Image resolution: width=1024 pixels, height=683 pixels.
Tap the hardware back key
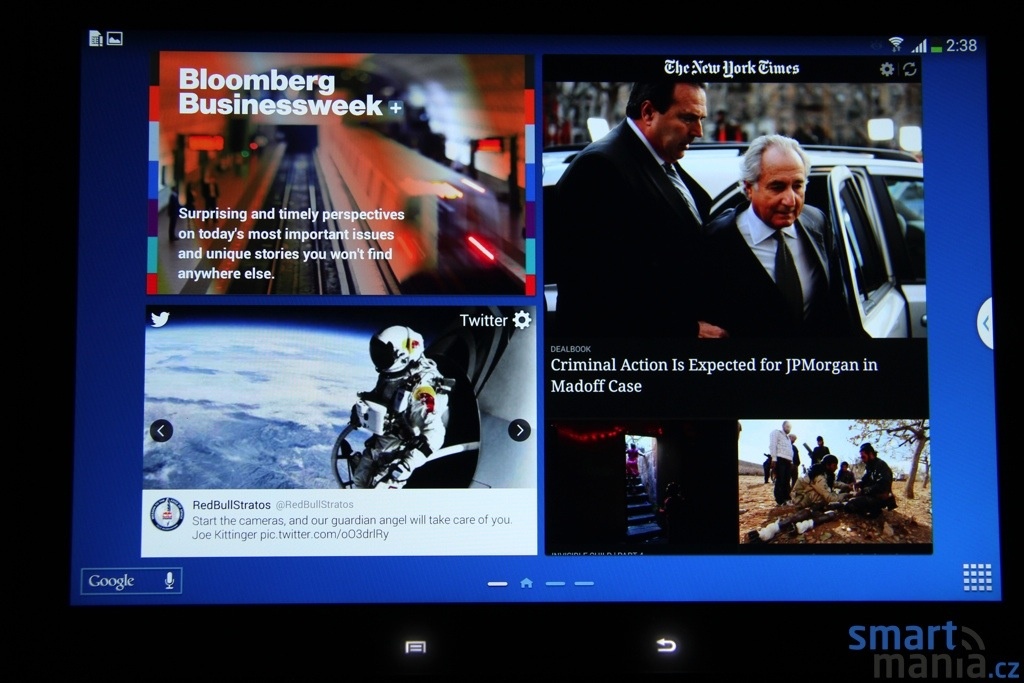666,645
